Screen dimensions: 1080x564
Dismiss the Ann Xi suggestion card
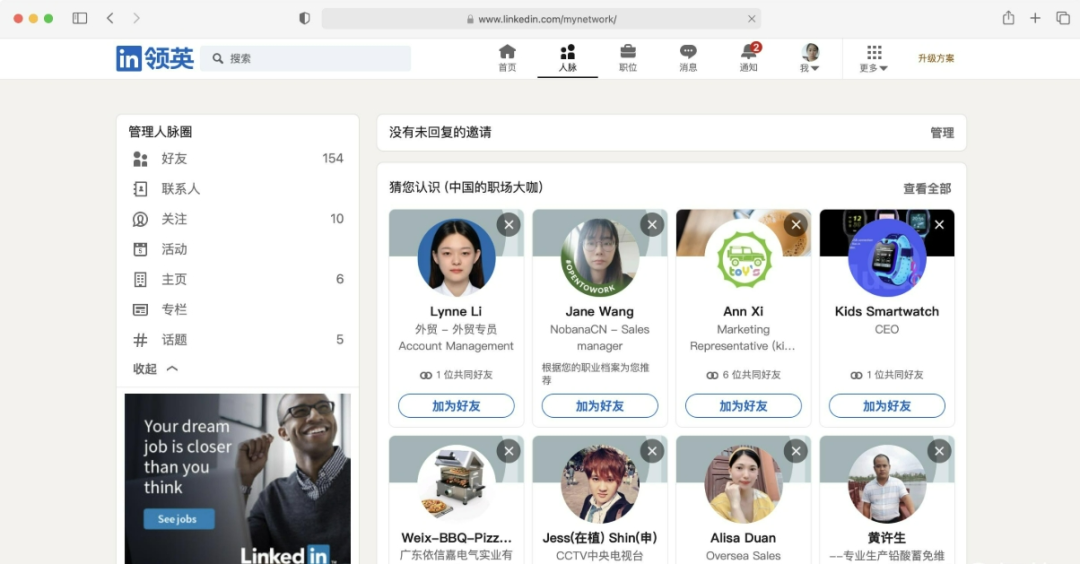796,224
